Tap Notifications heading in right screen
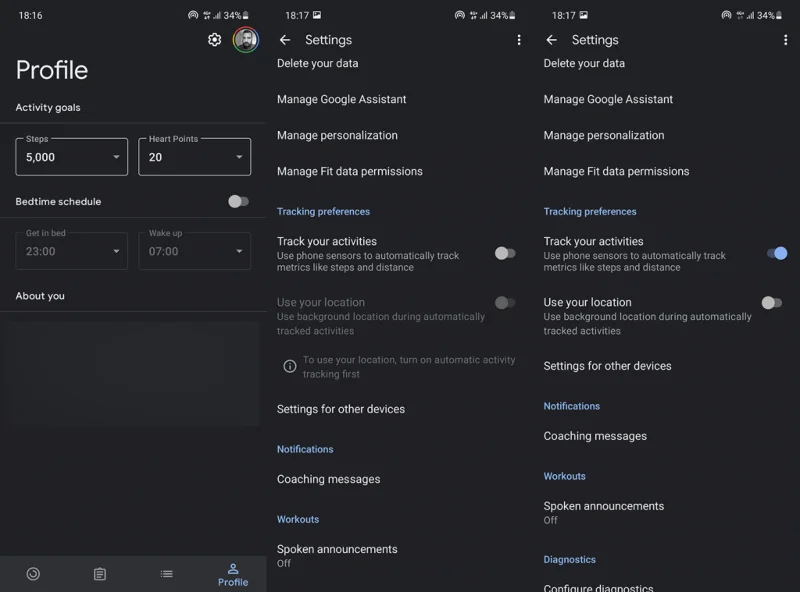This screenshot has width=800, height=592. pyautogui.click(x=571, y=406)
